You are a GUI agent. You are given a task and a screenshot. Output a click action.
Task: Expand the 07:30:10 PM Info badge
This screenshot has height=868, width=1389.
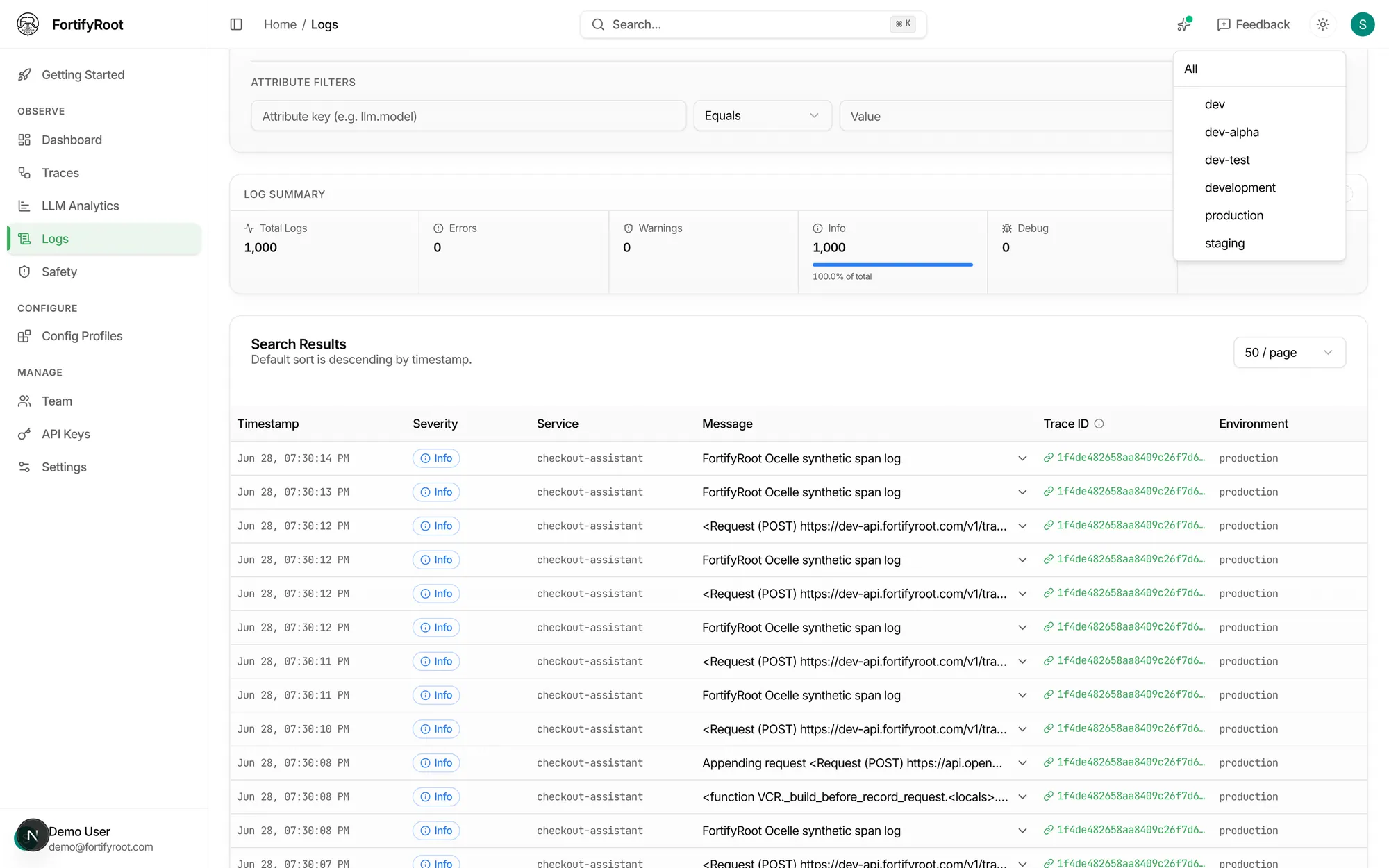pos(436,729)
